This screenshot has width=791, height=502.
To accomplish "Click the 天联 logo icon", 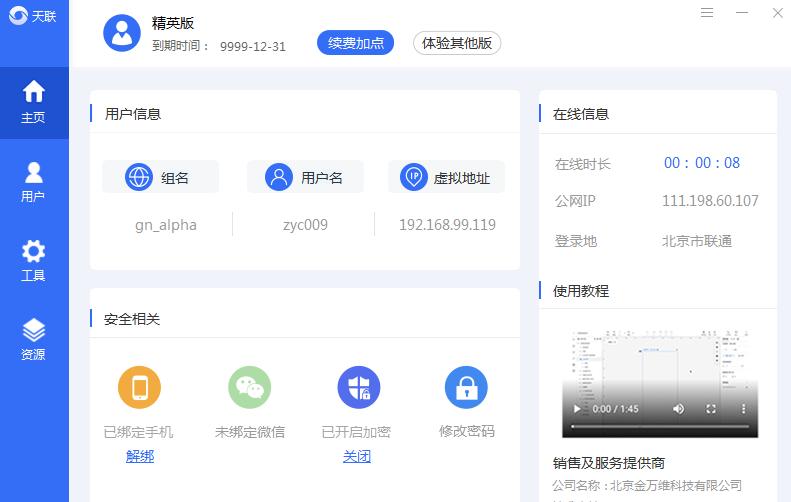I will [19, 16].
